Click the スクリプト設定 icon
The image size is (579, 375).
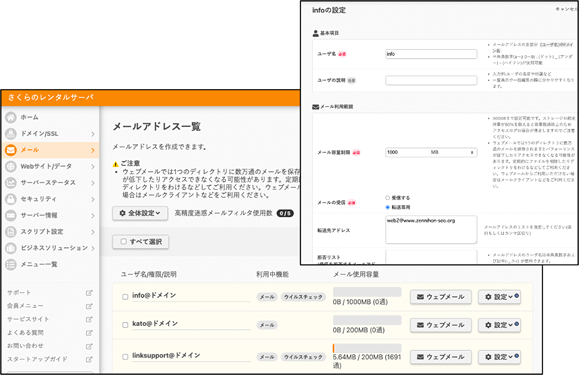[x=11, y=231]
